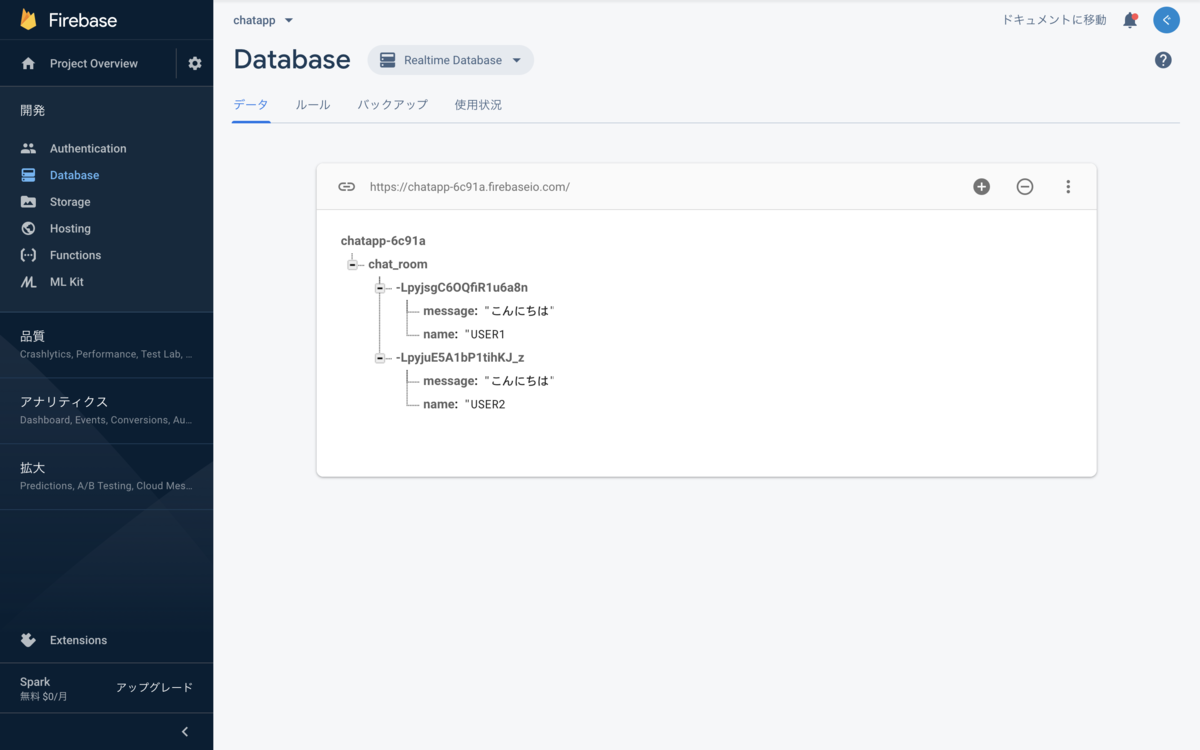Image resolution: width=1200 pixels, height=750 pixels.
Task: Open notifications bell icon
Action: pyautogui.click(x=1130, y=20)
